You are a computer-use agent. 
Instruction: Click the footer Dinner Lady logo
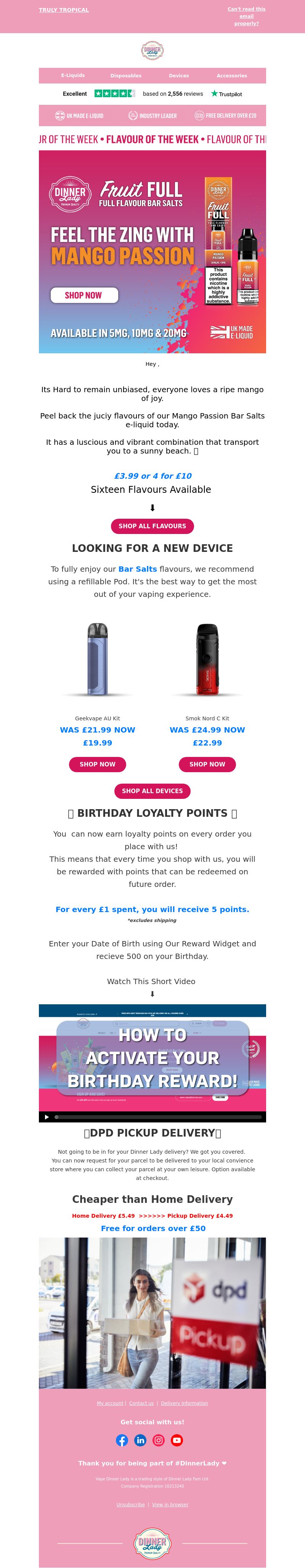pos(152,1543)
